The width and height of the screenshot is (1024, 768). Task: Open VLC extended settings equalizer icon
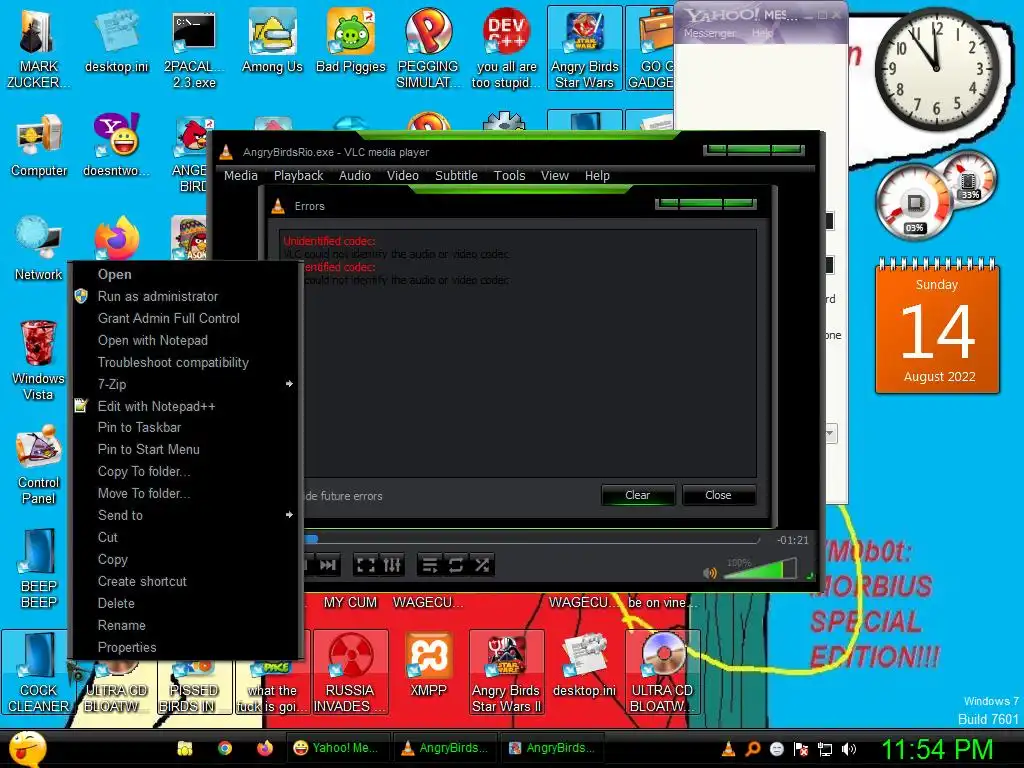tap(392, 565)
